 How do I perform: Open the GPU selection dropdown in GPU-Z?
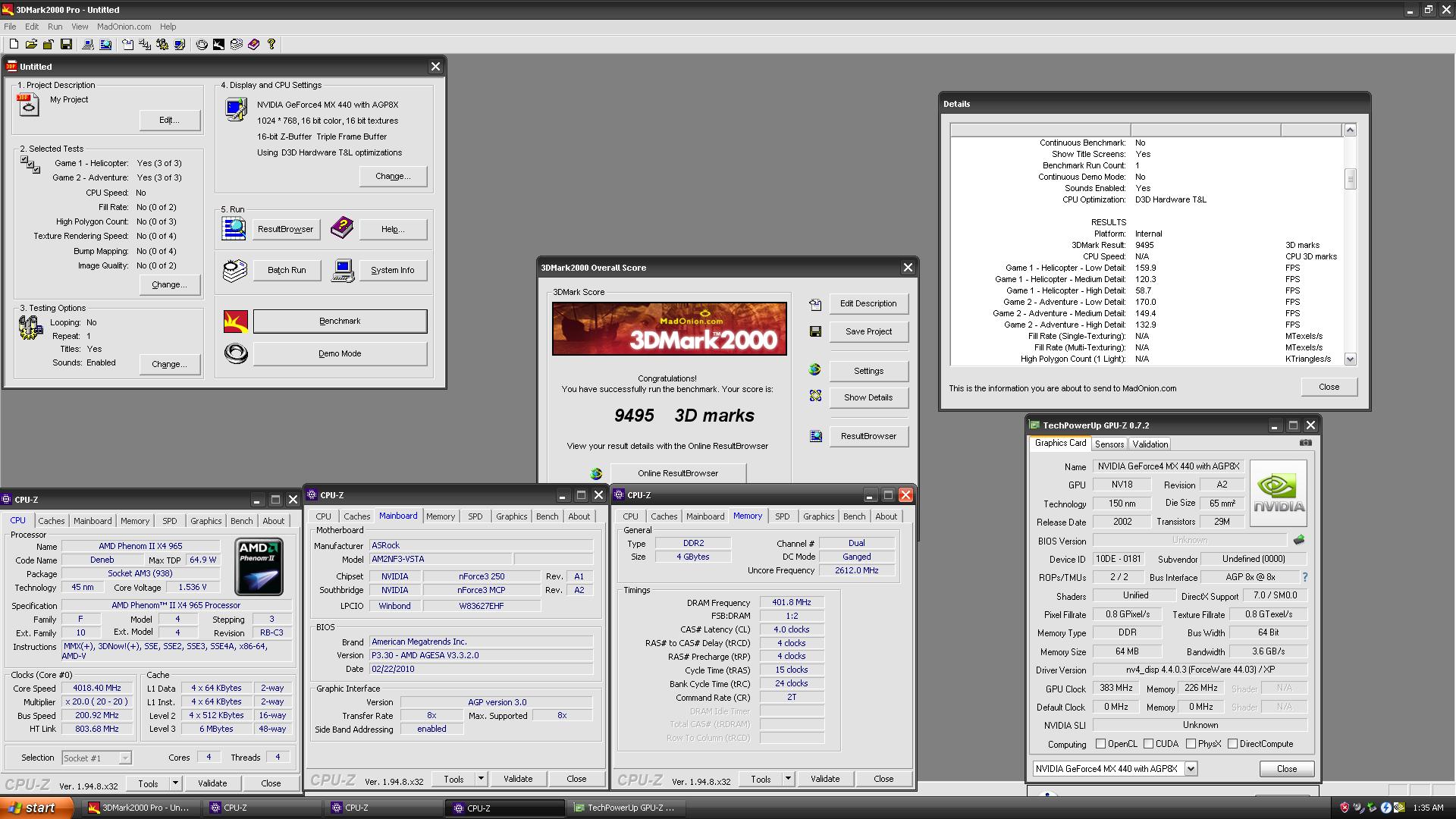pyautogui.click(x=1191, y=768)
